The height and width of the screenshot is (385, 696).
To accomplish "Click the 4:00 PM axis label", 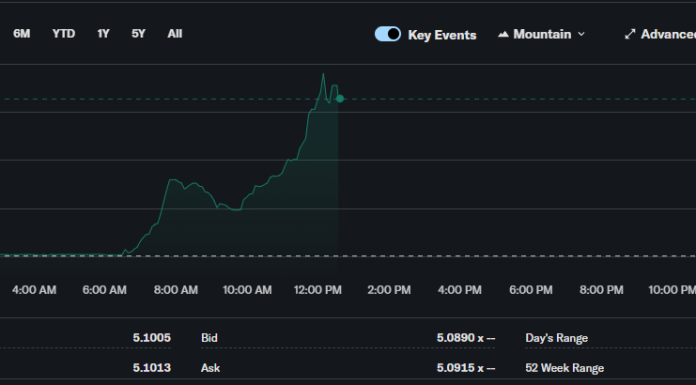I will coord(460,290).
